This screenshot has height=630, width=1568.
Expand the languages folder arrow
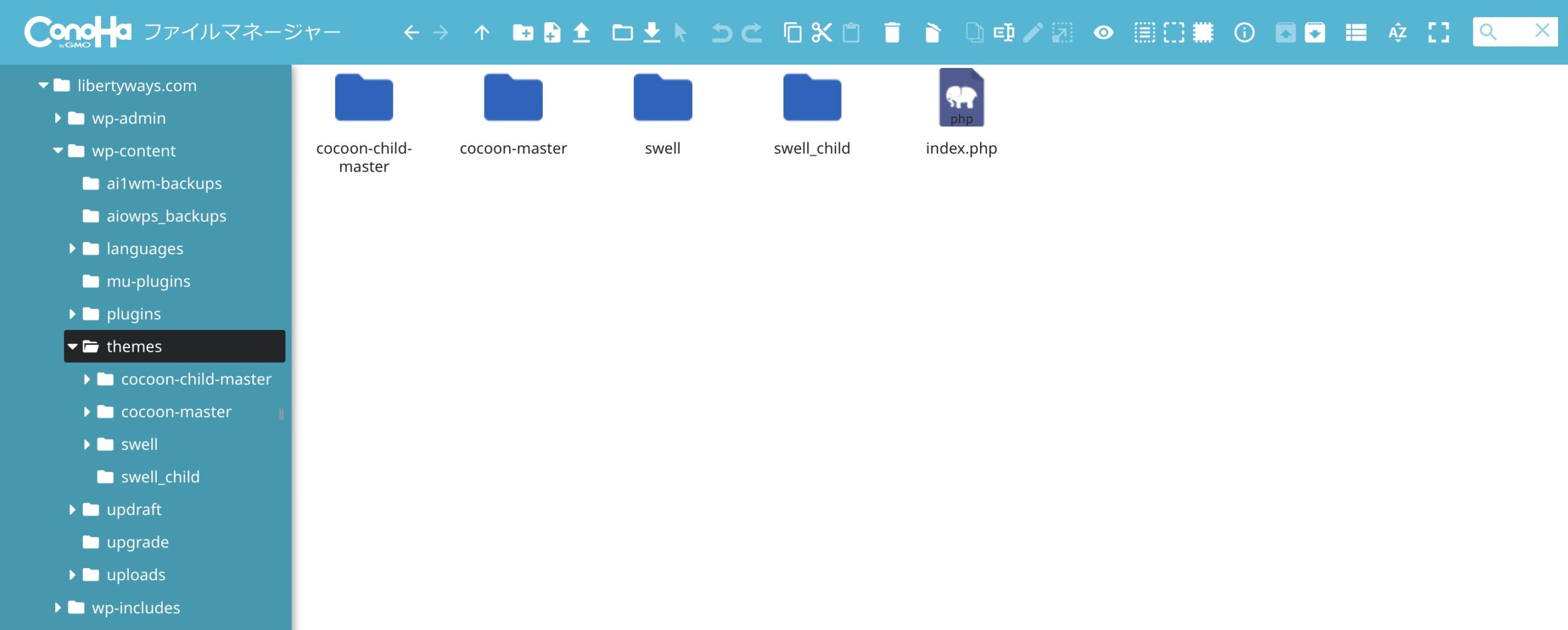(72, 248)
